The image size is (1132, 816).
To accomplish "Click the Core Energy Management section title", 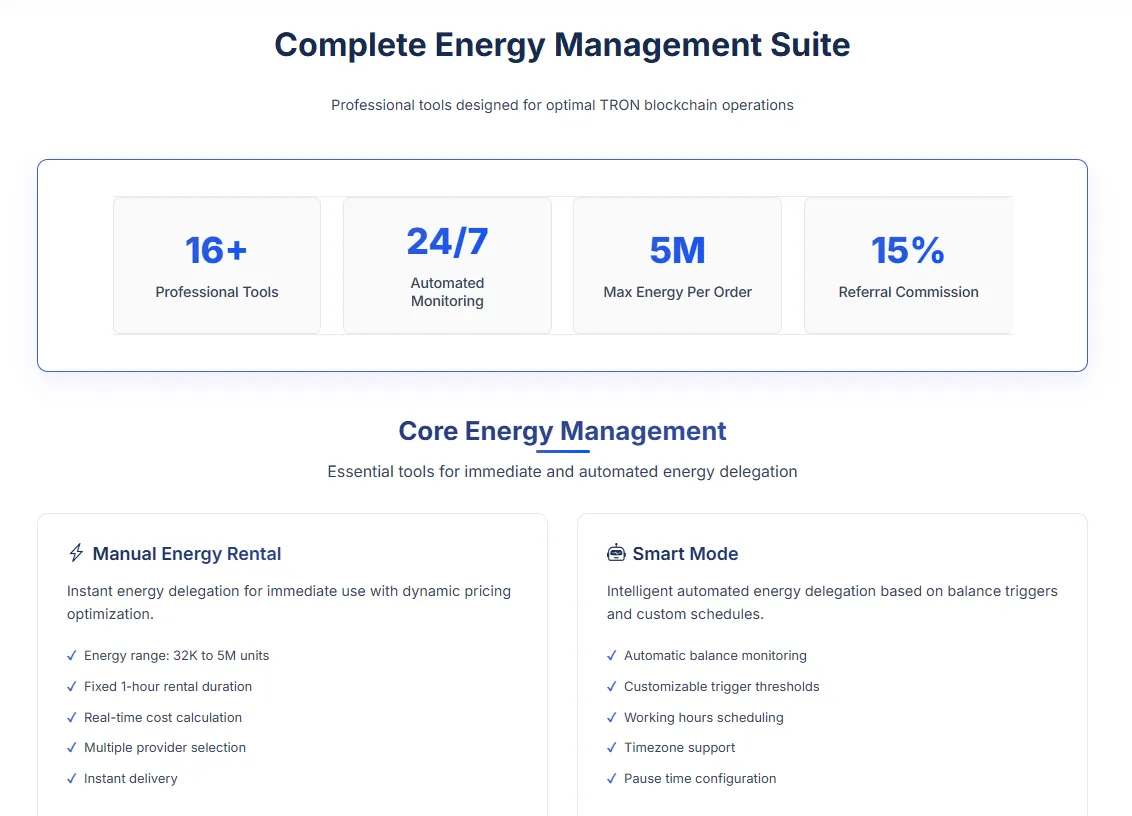I will (x=562, y=431).
